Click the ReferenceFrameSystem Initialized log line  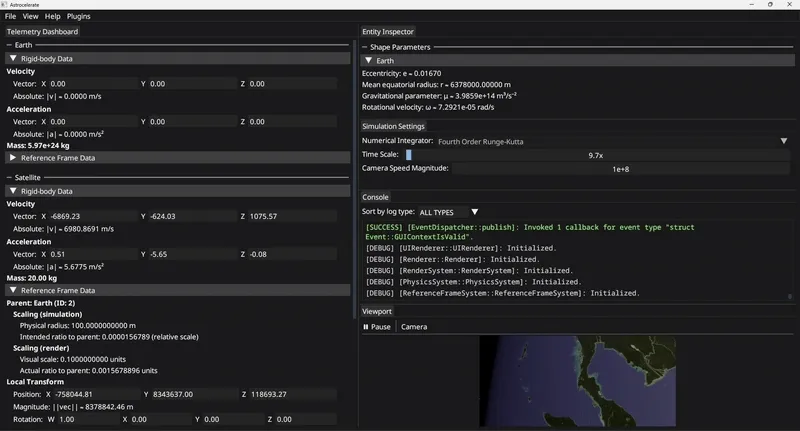tap(503, 293)
